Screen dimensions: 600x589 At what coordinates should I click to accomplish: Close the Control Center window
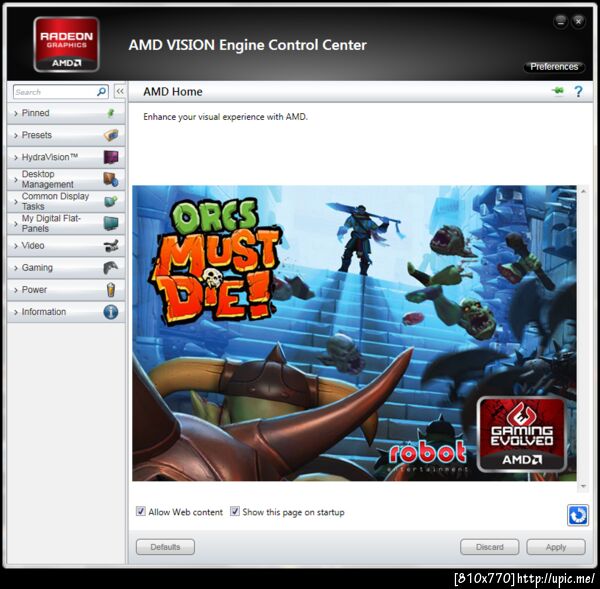pos(579,22)
